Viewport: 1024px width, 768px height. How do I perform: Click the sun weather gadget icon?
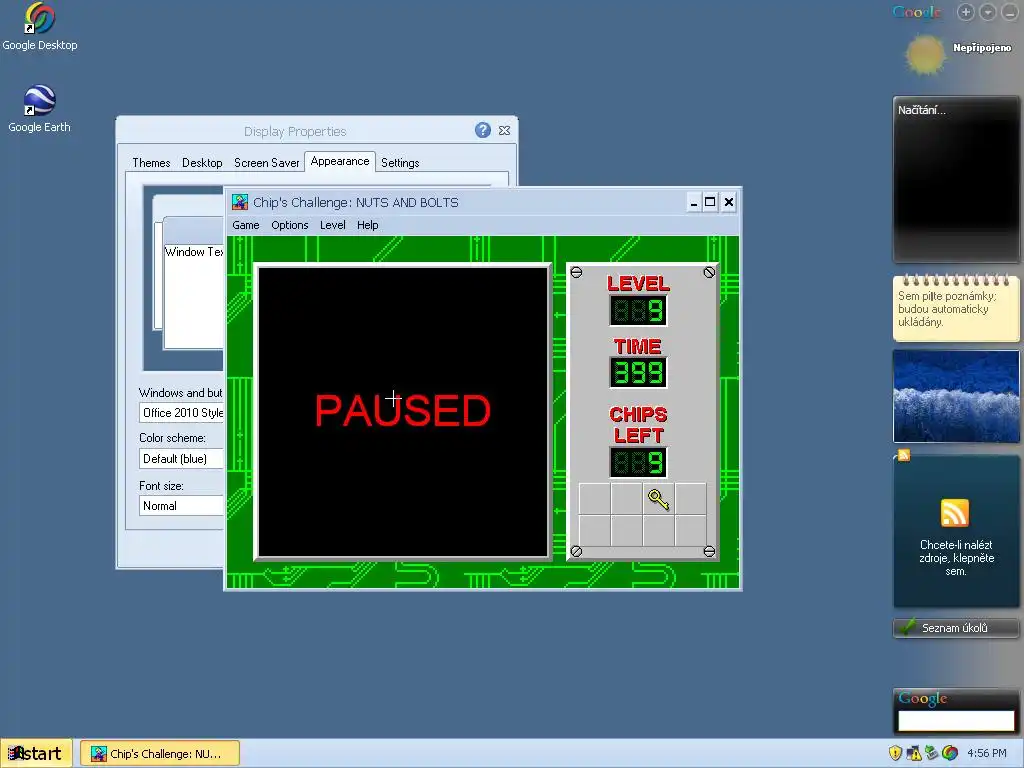click(925, 55)
